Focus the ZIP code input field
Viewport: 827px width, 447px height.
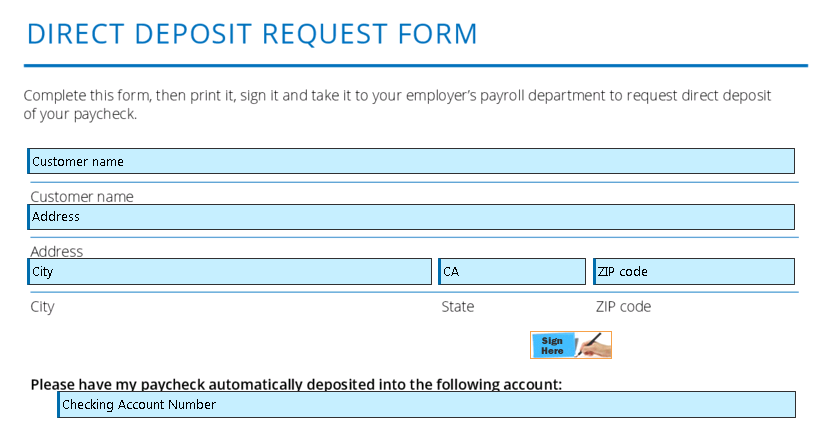(x=694, y=272)
